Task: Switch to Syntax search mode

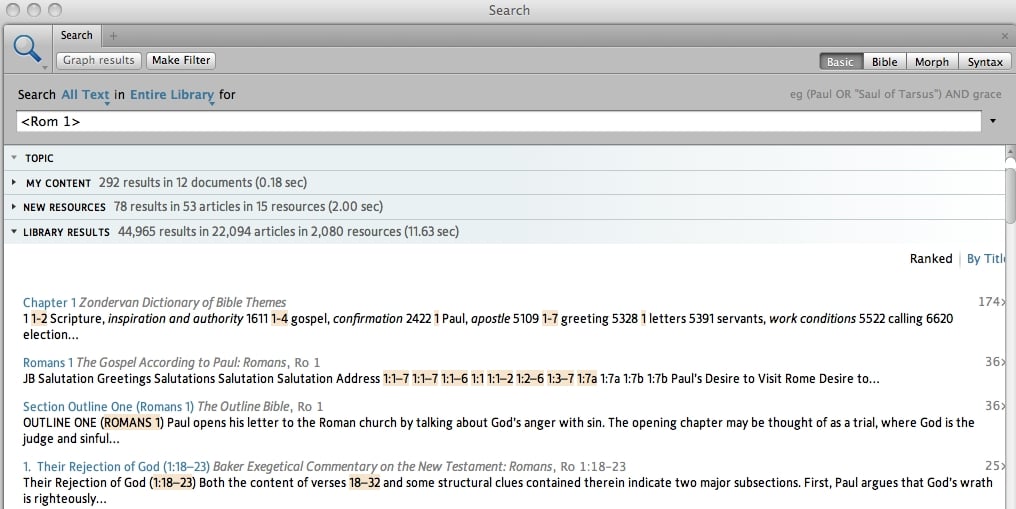Action: coord(985,62)
